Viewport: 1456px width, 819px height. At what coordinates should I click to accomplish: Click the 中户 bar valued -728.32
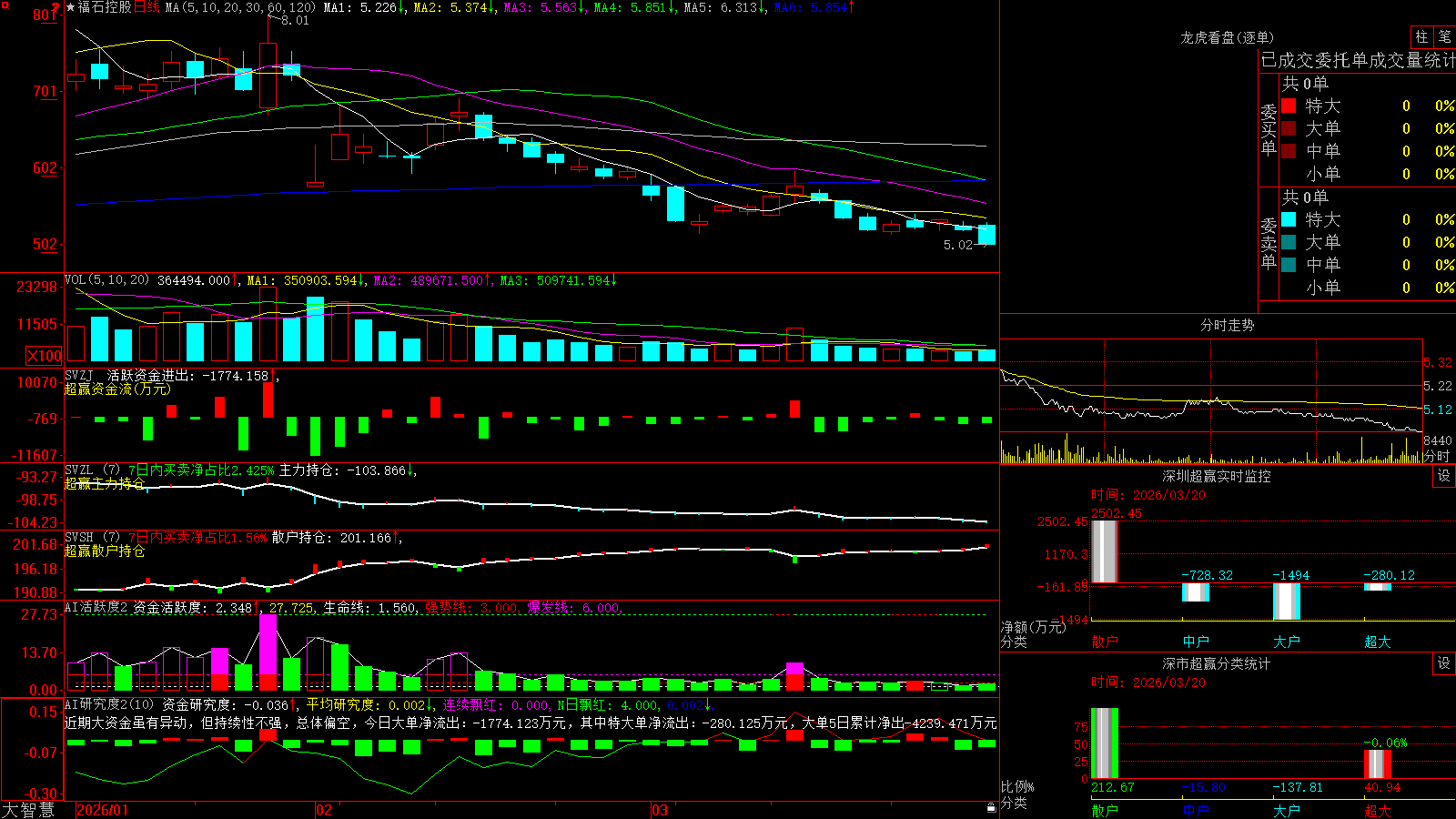1196,592
